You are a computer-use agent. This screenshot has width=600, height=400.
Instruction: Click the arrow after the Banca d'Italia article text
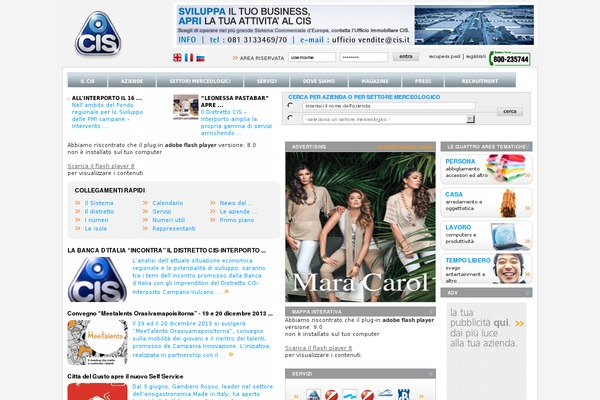click(227, 292)
